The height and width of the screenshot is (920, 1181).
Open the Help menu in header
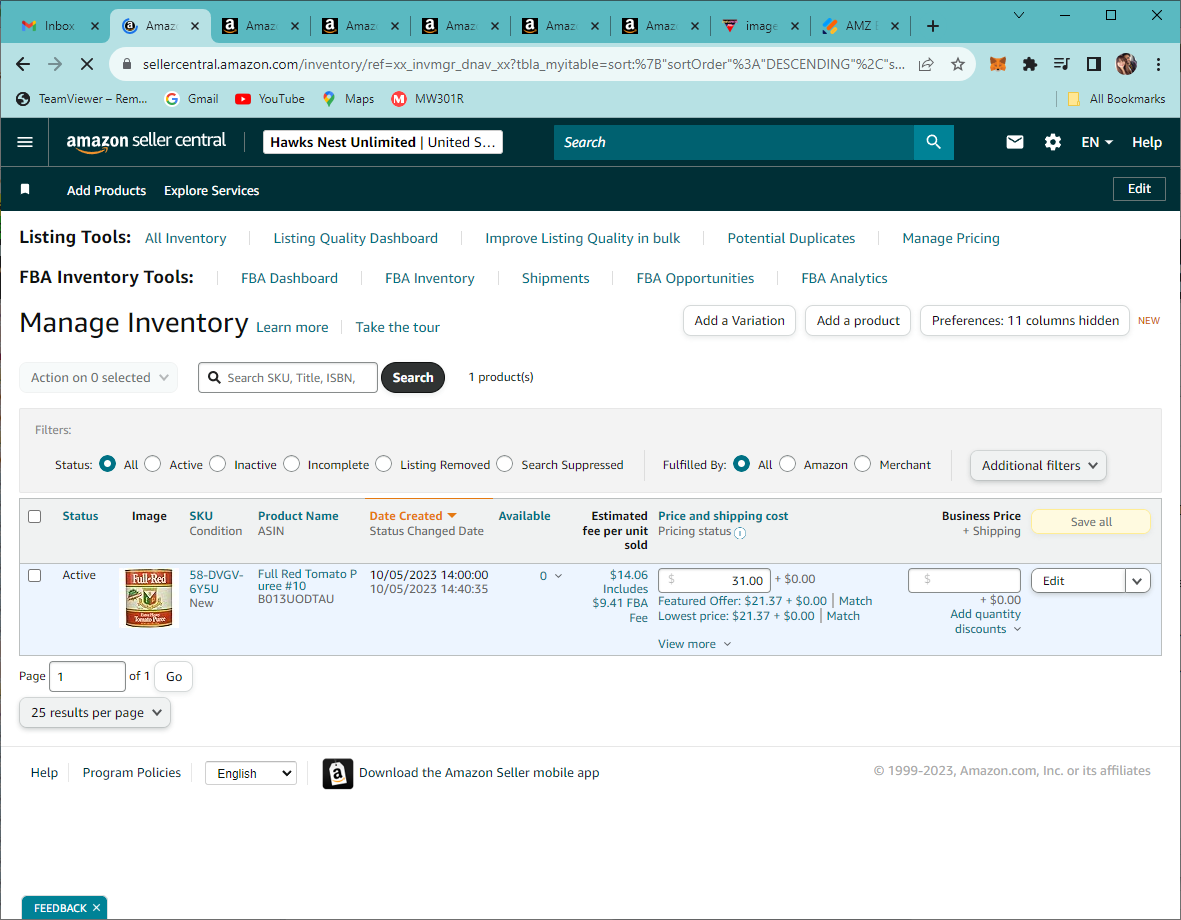point(1146,142)
